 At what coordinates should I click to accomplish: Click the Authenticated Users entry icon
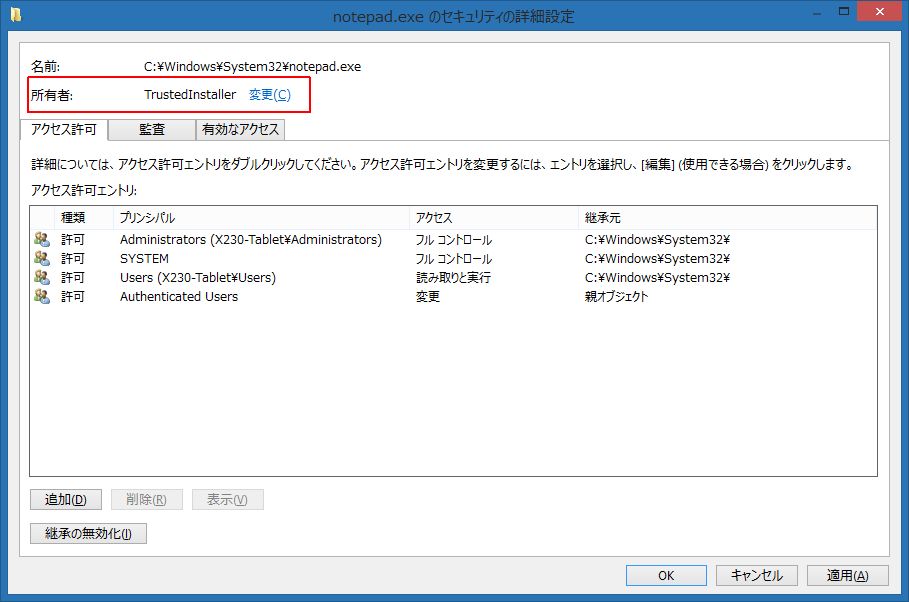click(41, 297)
